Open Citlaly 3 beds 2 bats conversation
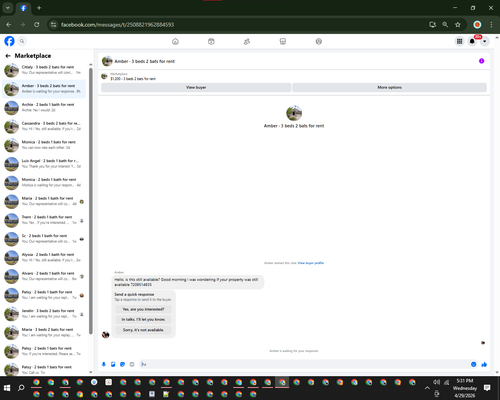Screen dimensions: 500x400 pos(44,70)
